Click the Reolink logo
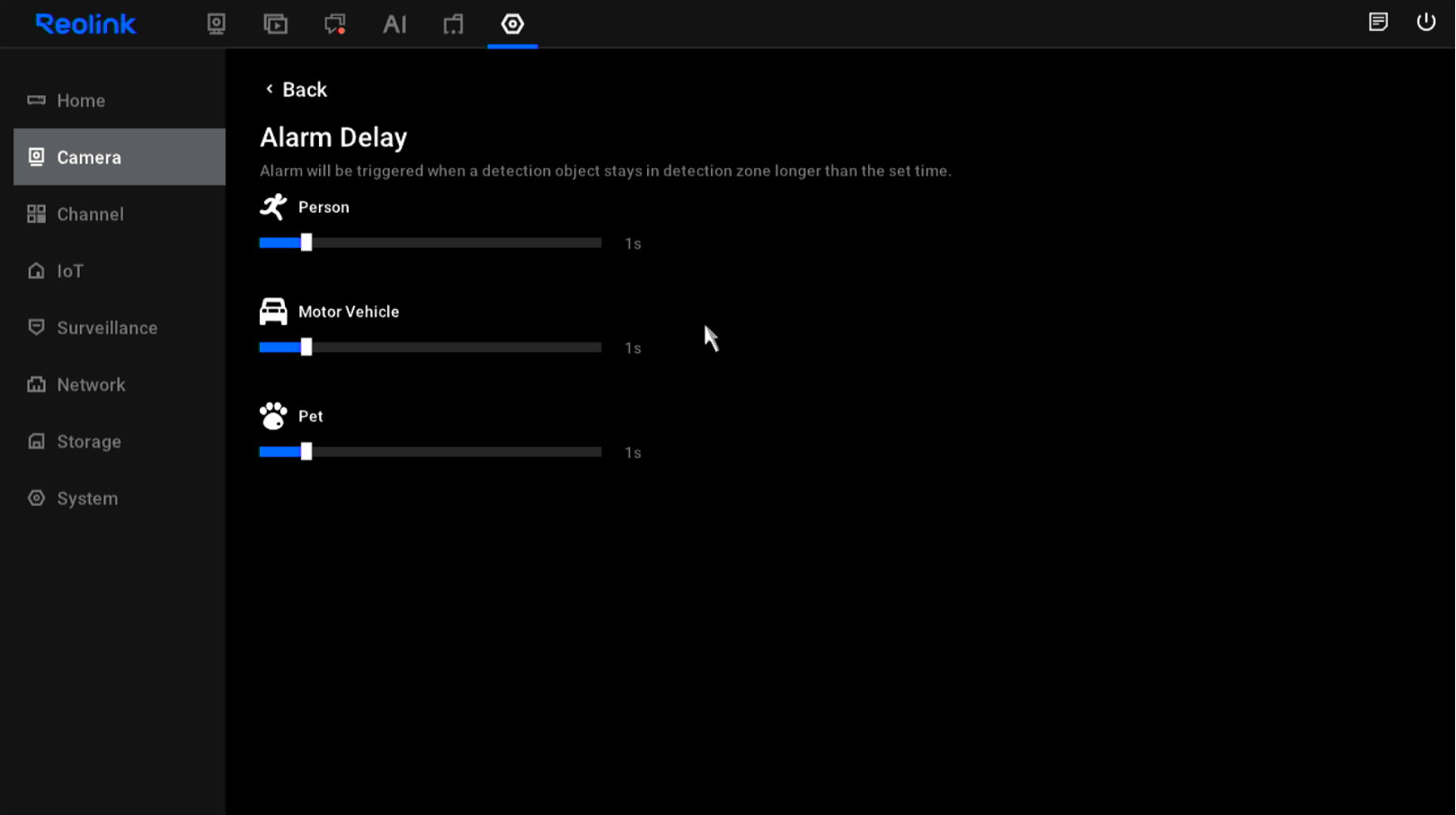 (85, 24)
